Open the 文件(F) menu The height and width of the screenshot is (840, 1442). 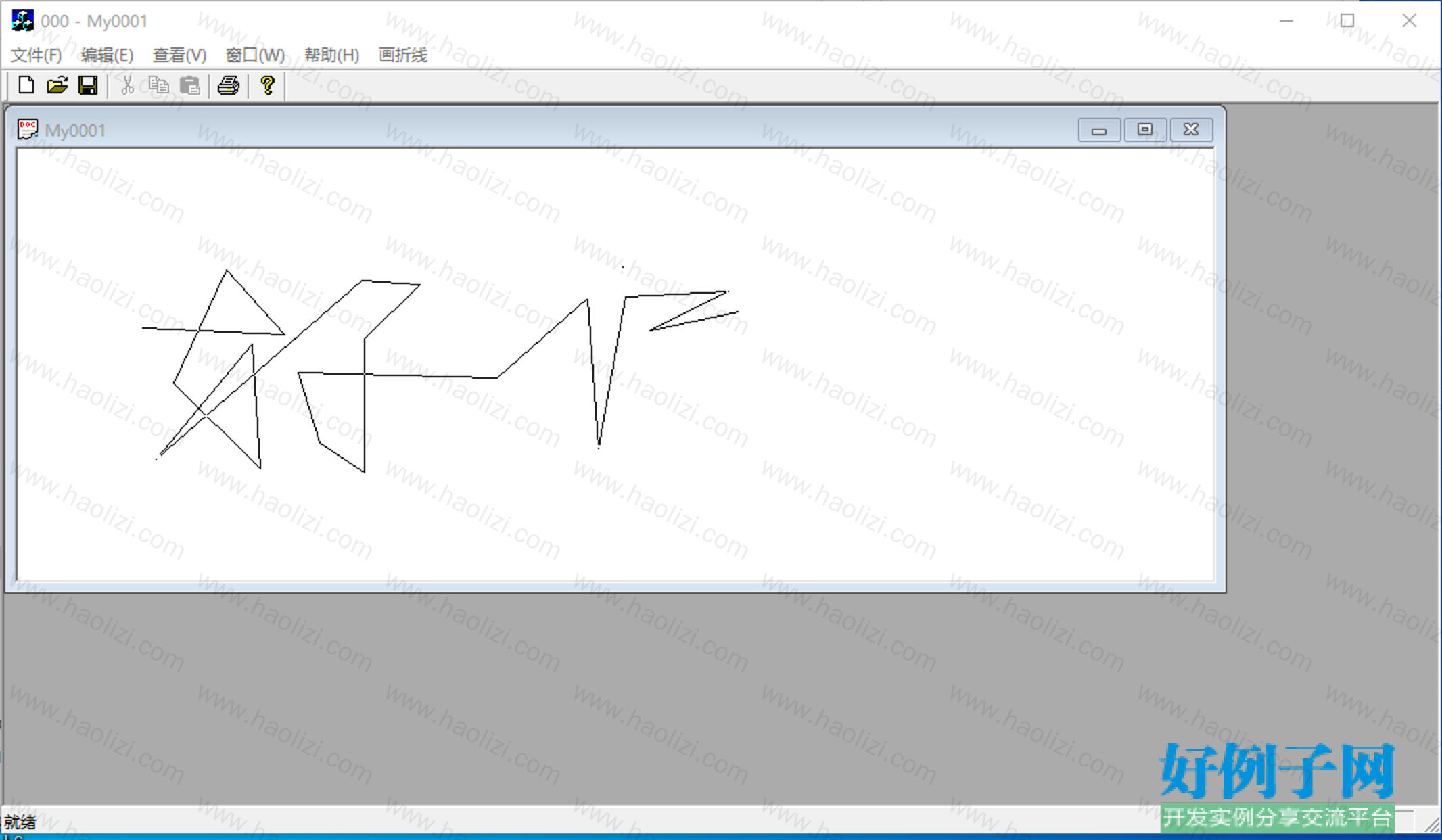pyautogui.click(x=37, y=55)
